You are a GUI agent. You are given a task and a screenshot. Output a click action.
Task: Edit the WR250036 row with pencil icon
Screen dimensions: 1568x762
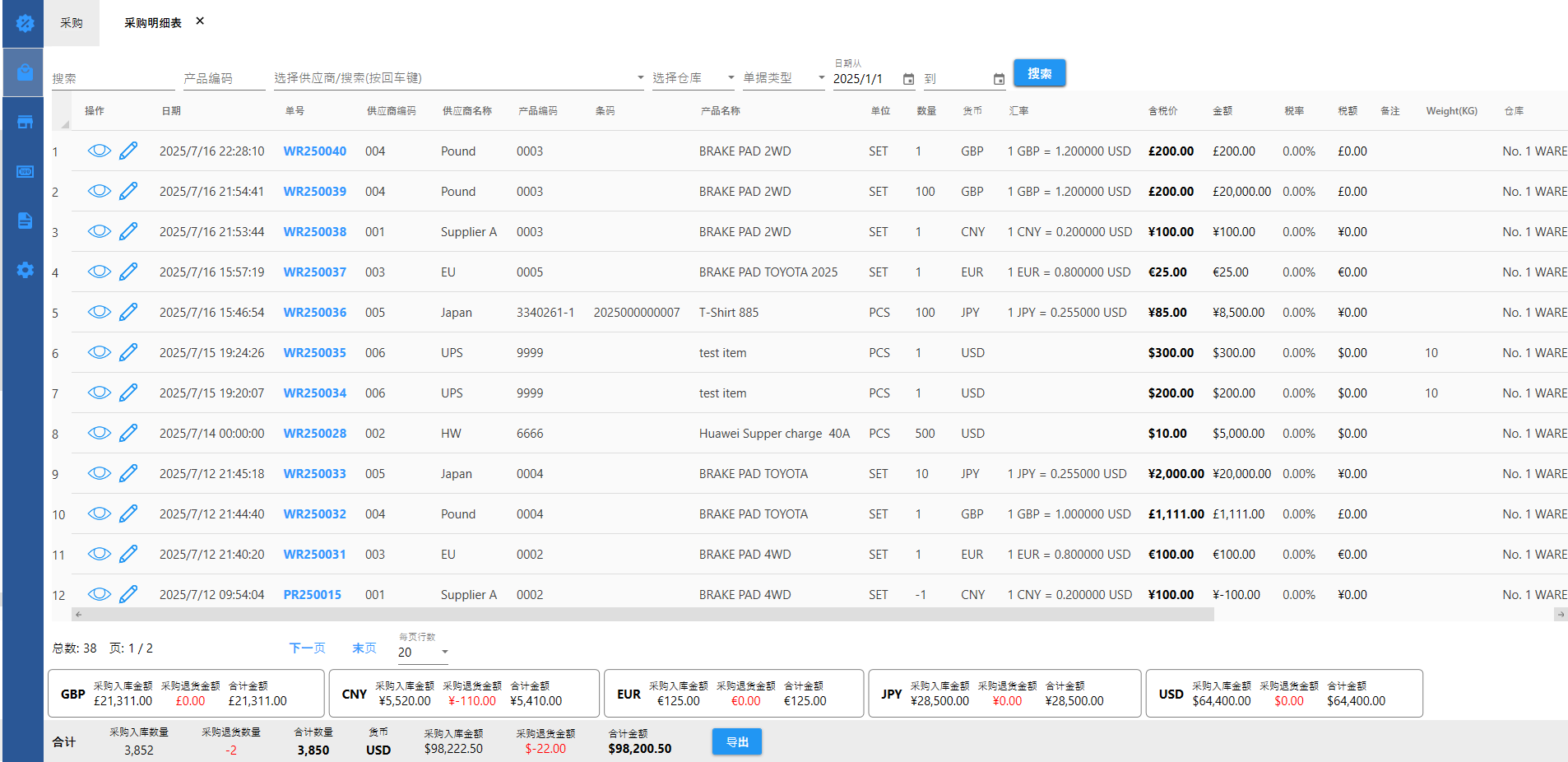[x=128, y=312]
